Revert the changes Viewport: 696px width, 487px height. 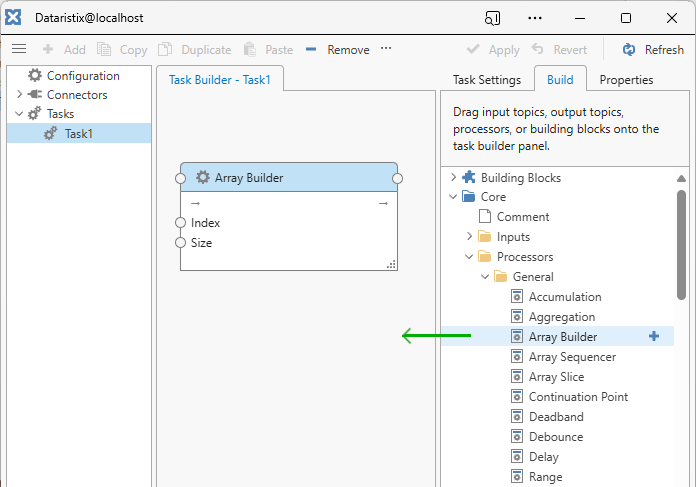(559, 49)
